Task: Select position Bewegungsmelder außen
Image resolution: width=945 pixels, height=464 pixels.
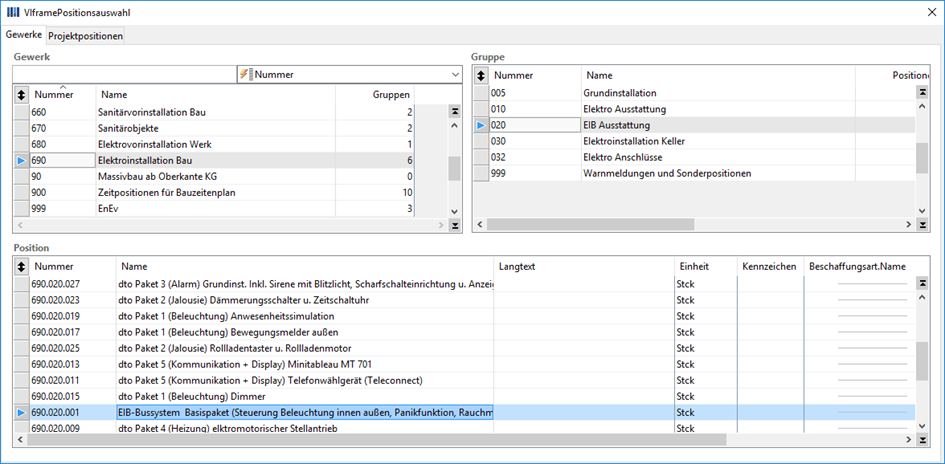Action: (x=464, y=332)
